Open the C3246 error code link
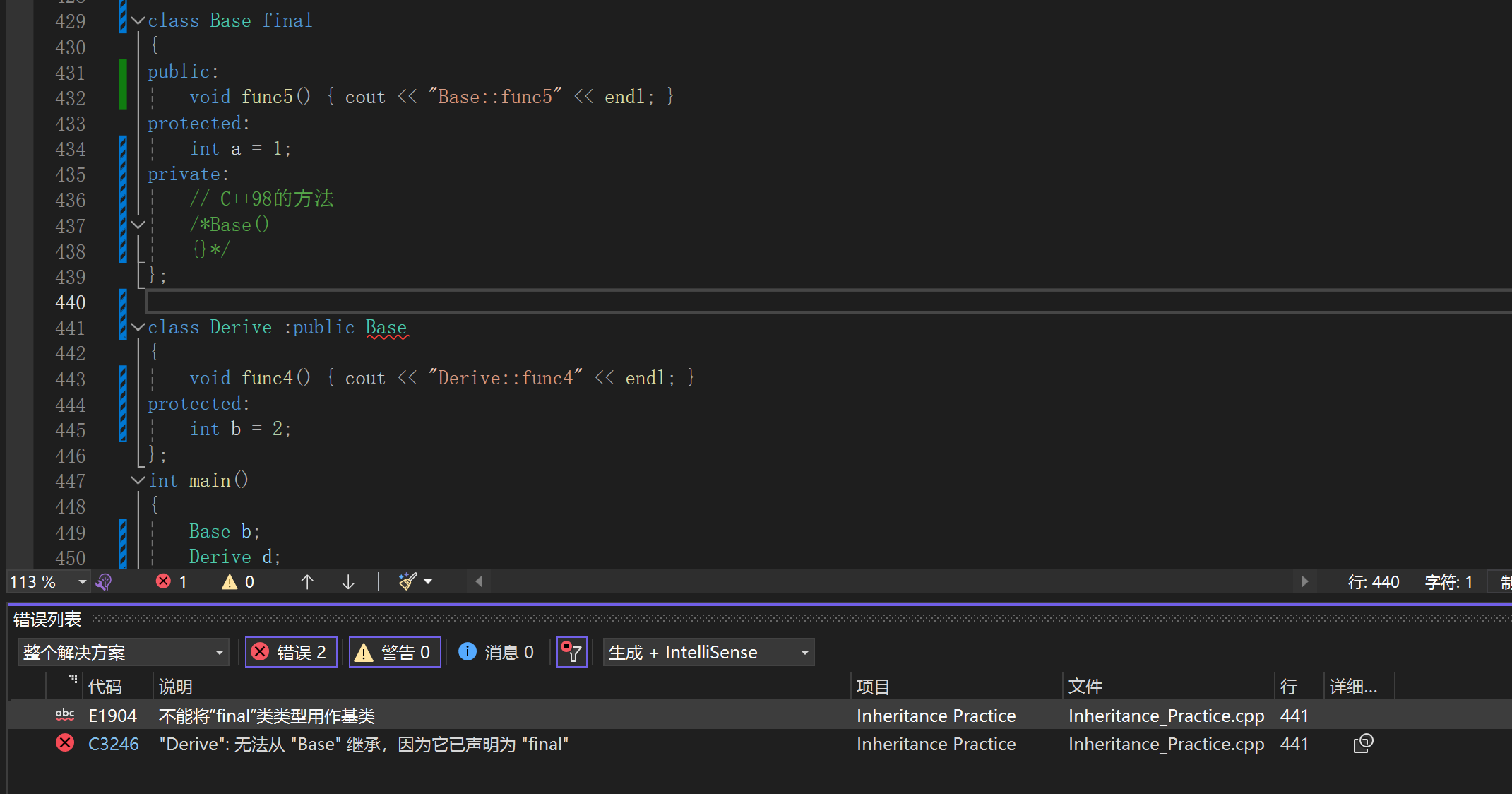This screenshot has height=794, width=1512. click(113, 744)
